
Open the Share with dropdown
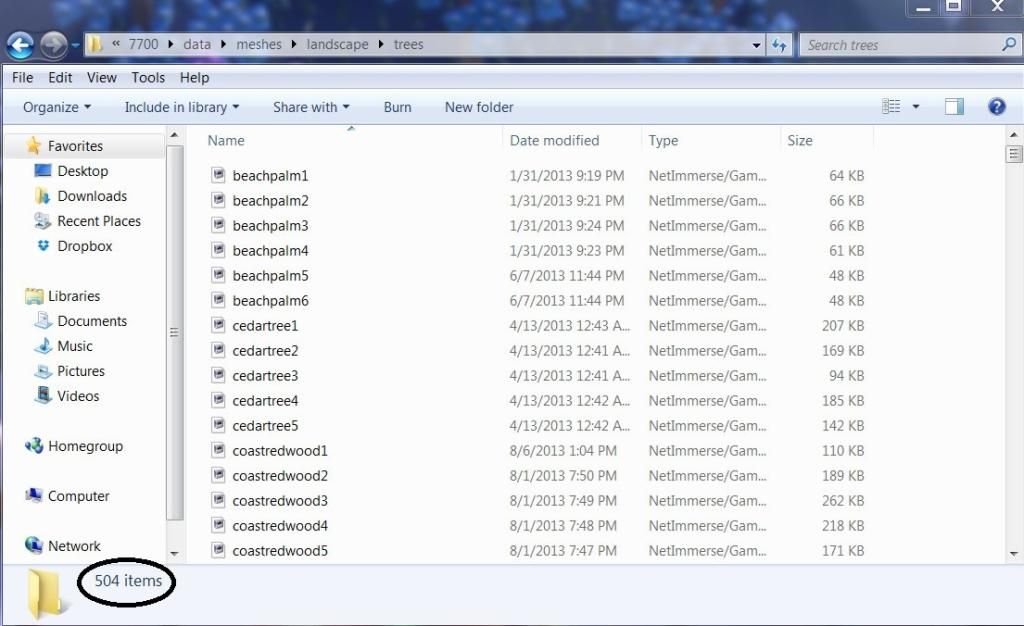click(311, 107)
